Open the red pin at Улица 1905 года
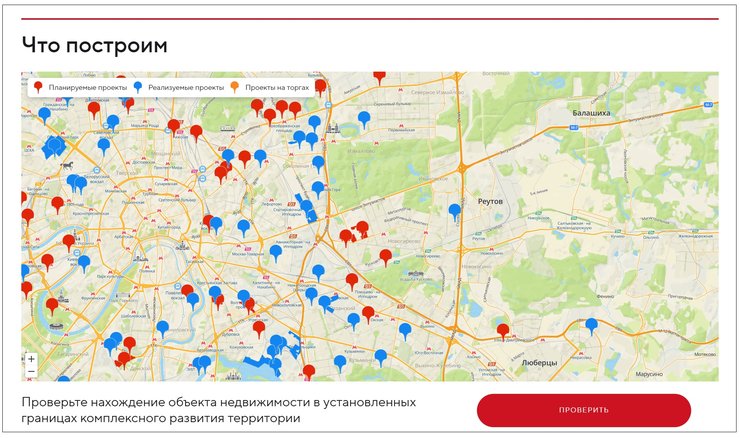Viewport: 740px width, 438px height. point(58,205)
